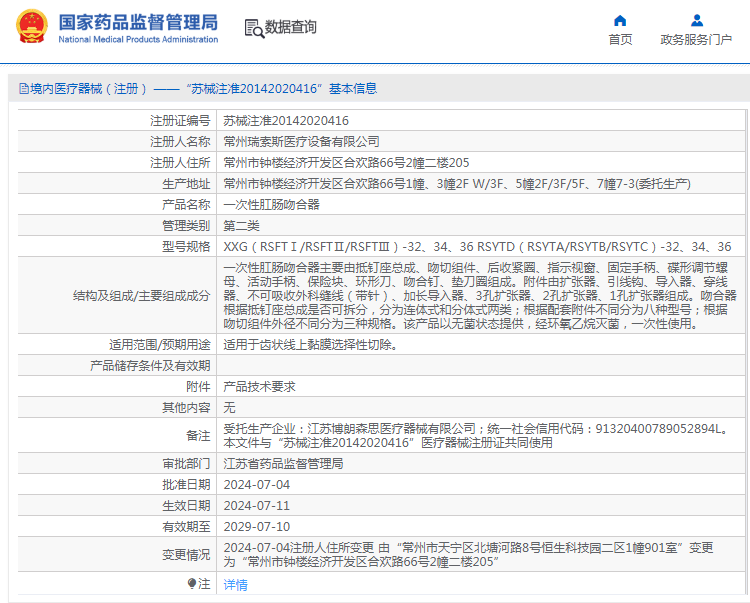The height and width of the screenshot is (603, 750).
Task: Go to 首页 text link
Action: (620, 40)
